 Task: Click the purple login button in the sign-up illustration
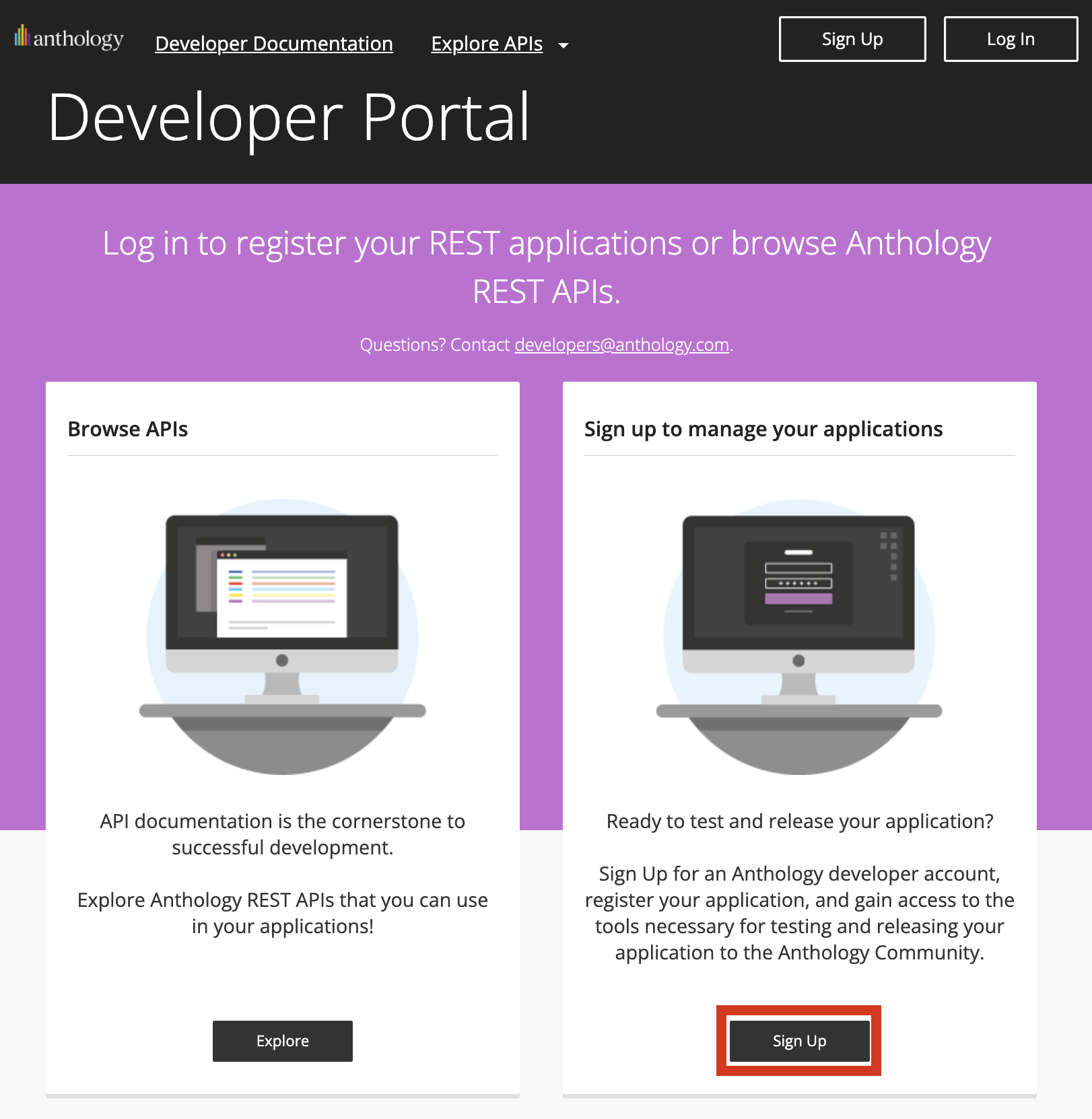coord(798,599)
